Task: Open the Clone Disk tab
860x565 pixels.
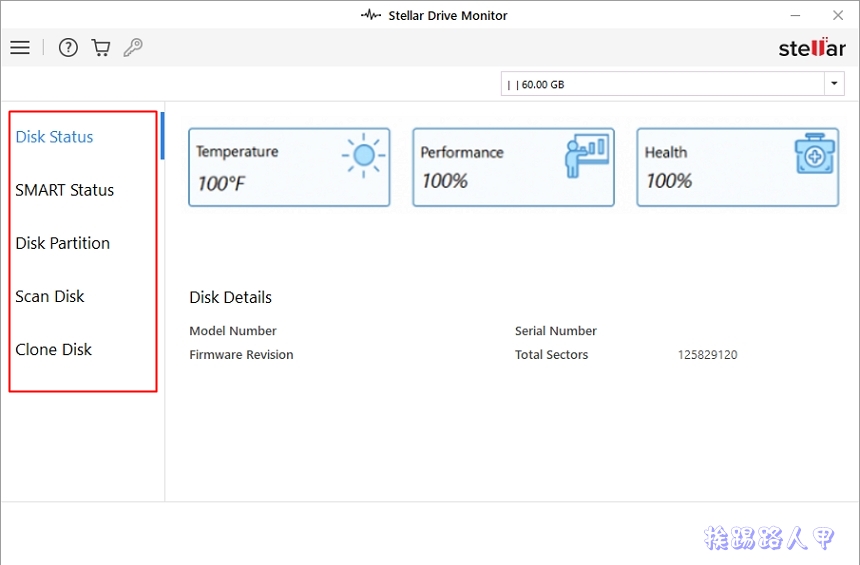Action: 54,349
